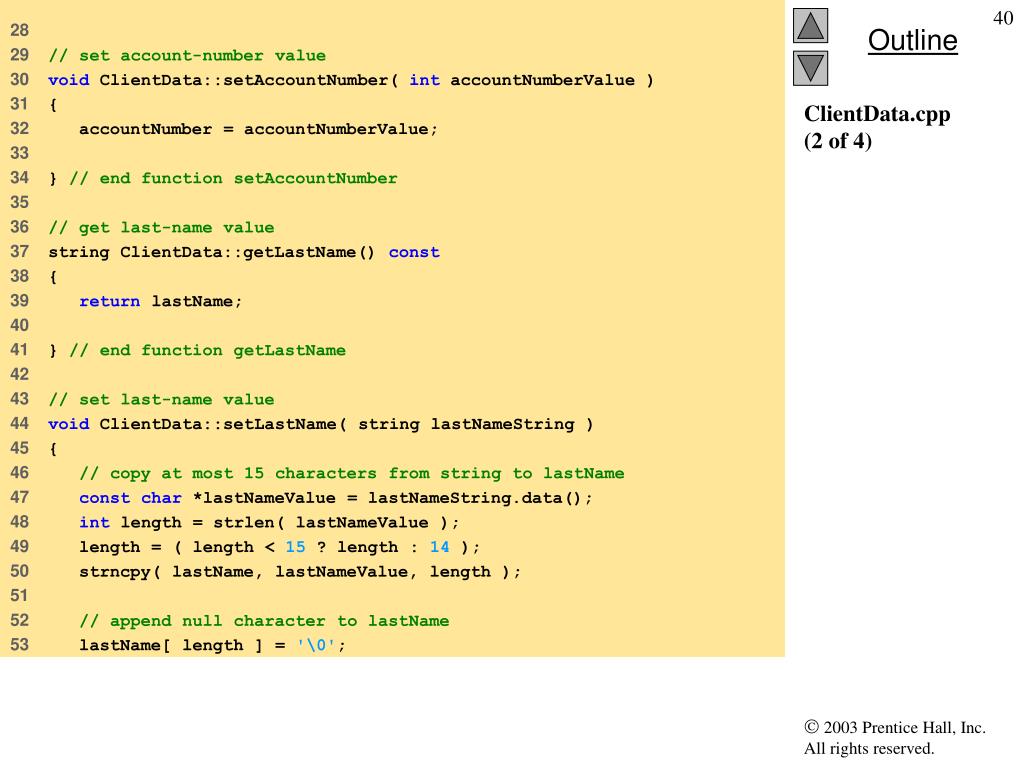Click line number 30

pos(20,80)
